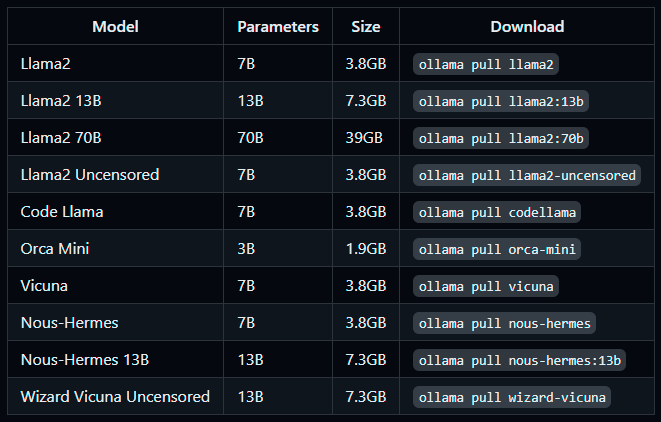
Task: Click the 'ollama pull llama2:70b' command
Action: tap(501, 138)
